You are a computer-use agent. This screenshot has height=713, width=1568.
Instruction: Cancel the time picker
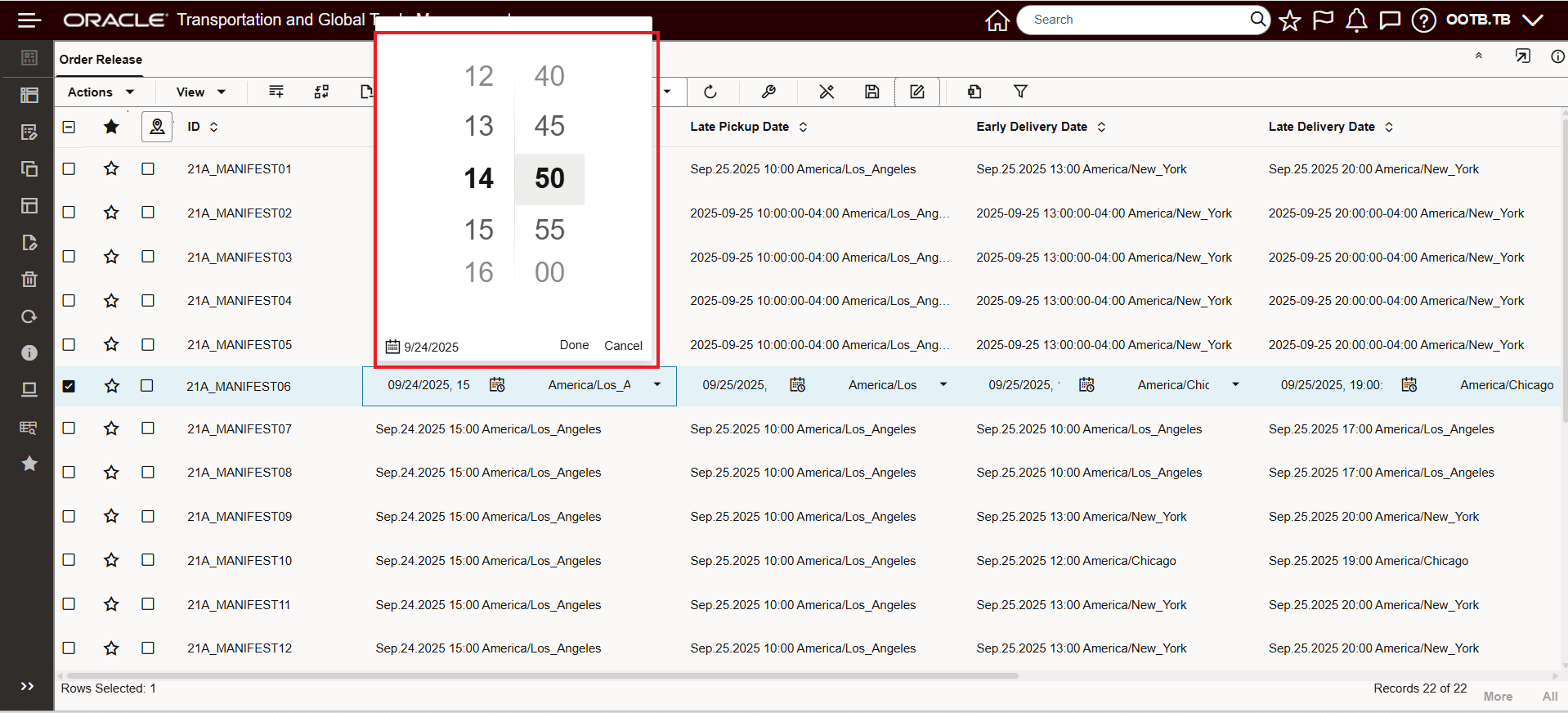(x=623, y=346)
